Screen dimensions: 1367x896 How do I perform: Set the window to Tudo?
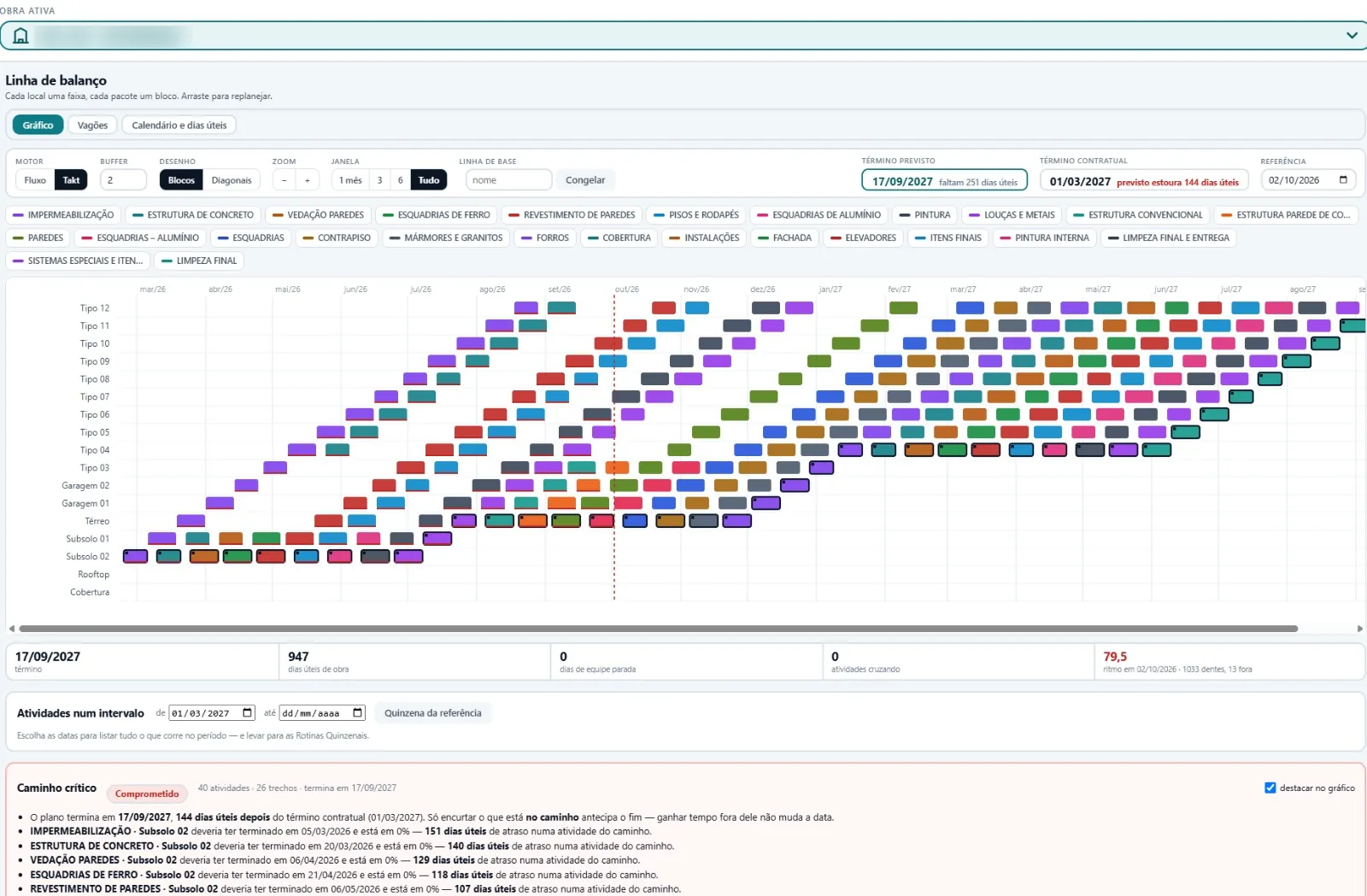pos(429,180)
